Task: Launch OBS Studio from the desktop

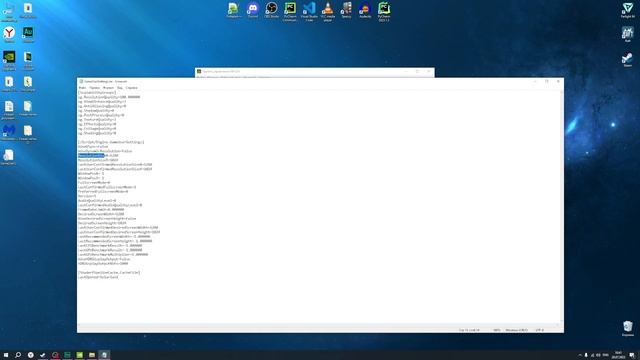Action: (x=271, y=10)
